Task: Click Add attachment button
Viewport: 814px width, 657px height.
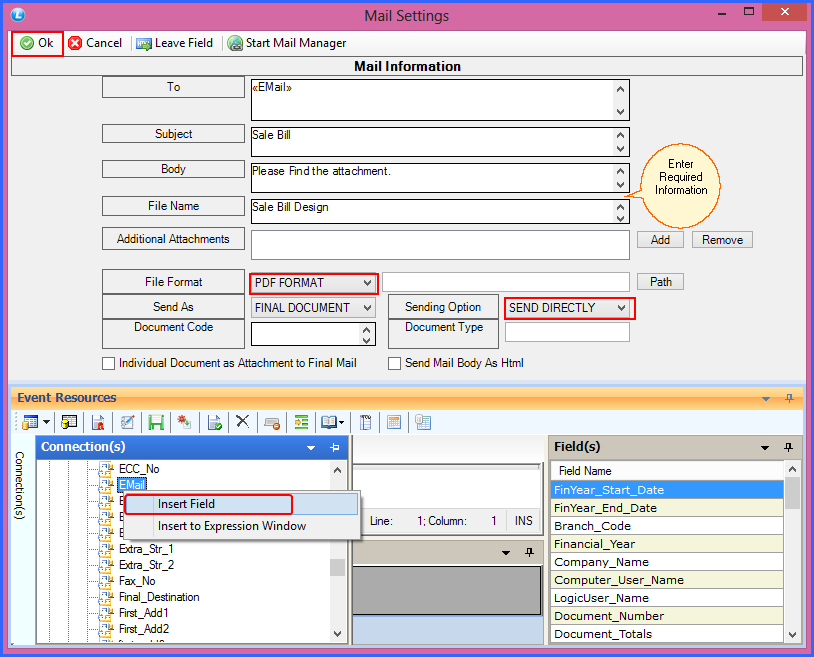Action: click(x=660, y=240)
